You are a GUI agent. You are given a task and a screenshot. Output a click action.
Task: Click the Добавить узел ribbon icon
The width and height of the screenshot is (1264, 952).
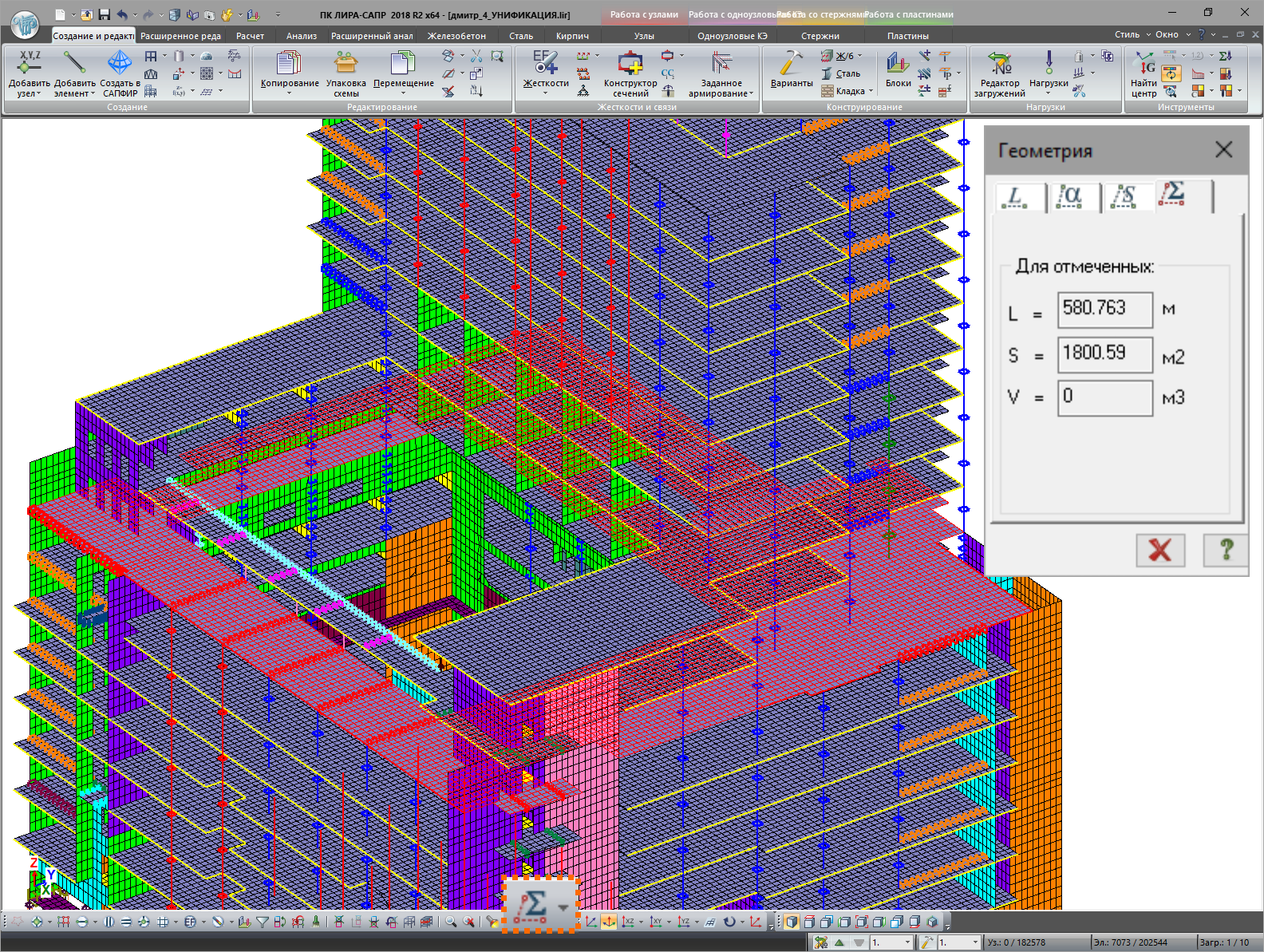(29, 64)
